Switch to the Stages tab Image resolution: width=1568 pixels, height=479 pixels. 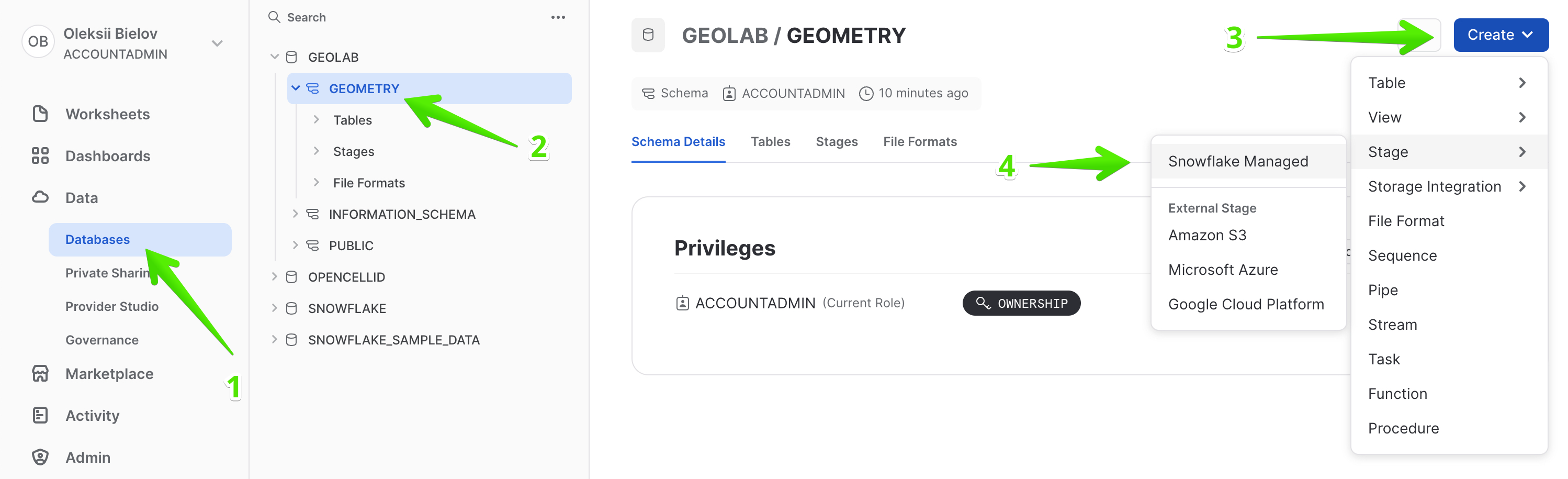coord(837,141)
